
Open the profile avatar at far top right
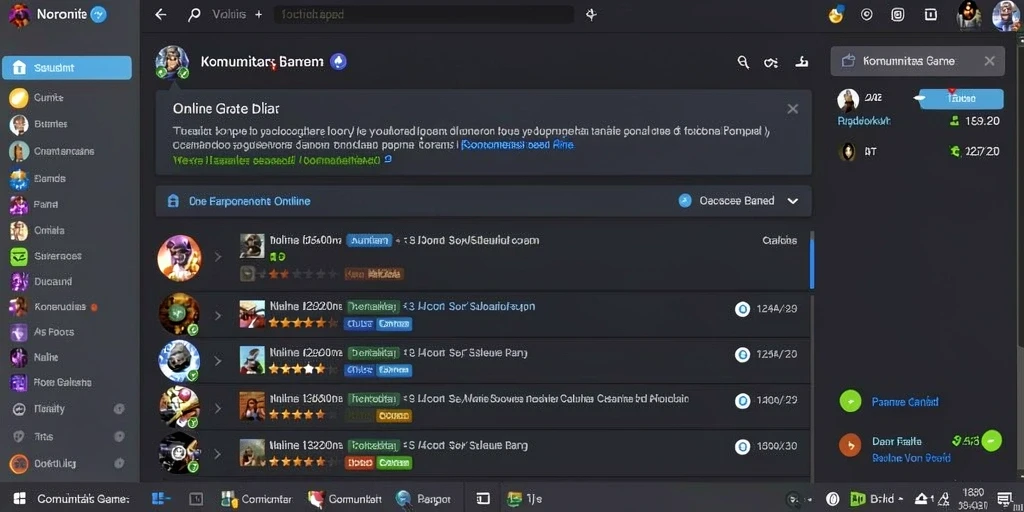[x=1006, y=15]
